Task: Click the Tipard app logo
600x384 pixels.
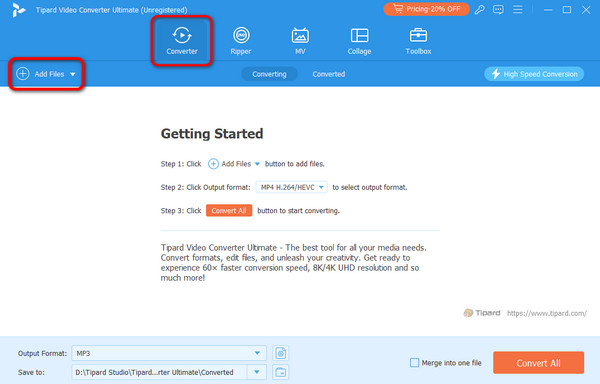Action: coord(18,10)
